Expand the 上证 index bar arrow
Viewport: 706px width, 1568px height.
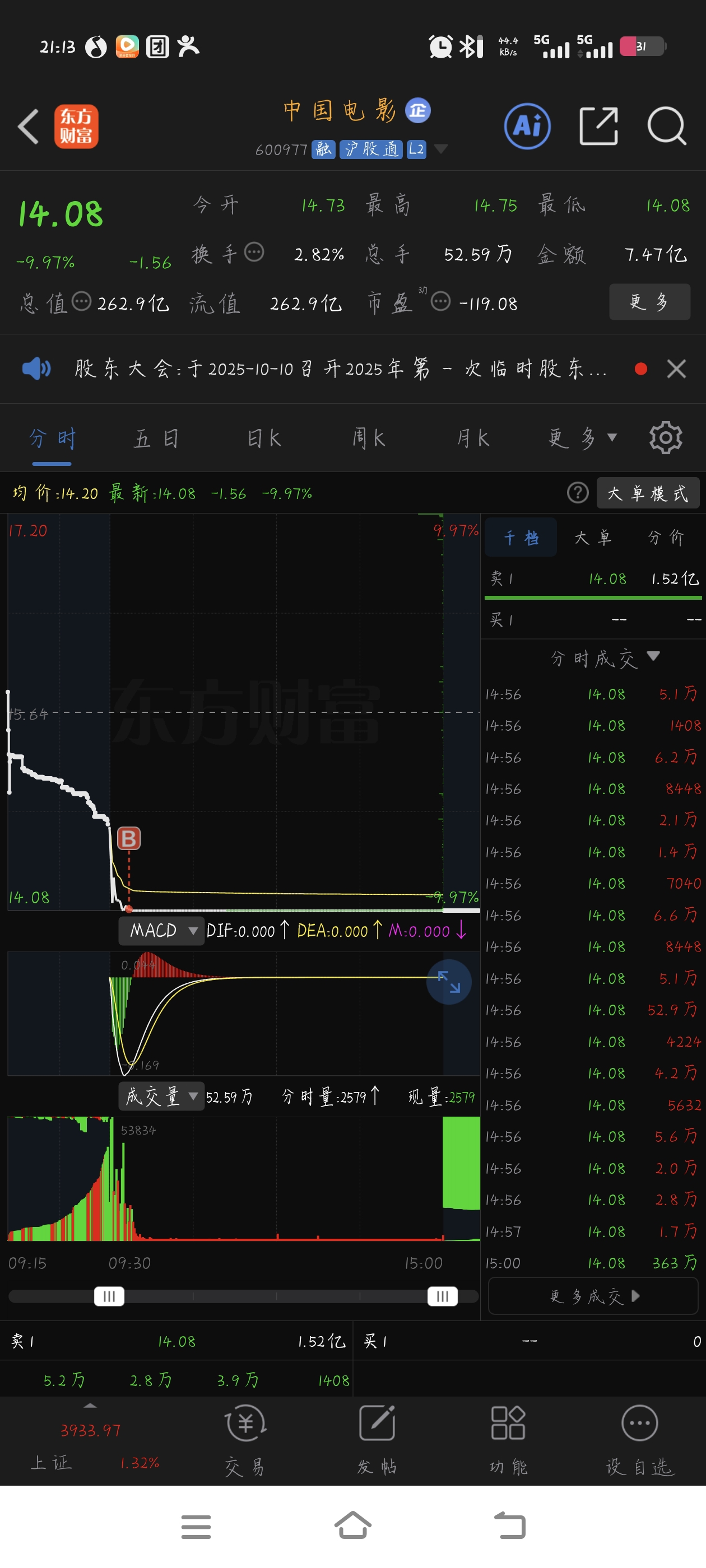click(x=90, y=1406)
